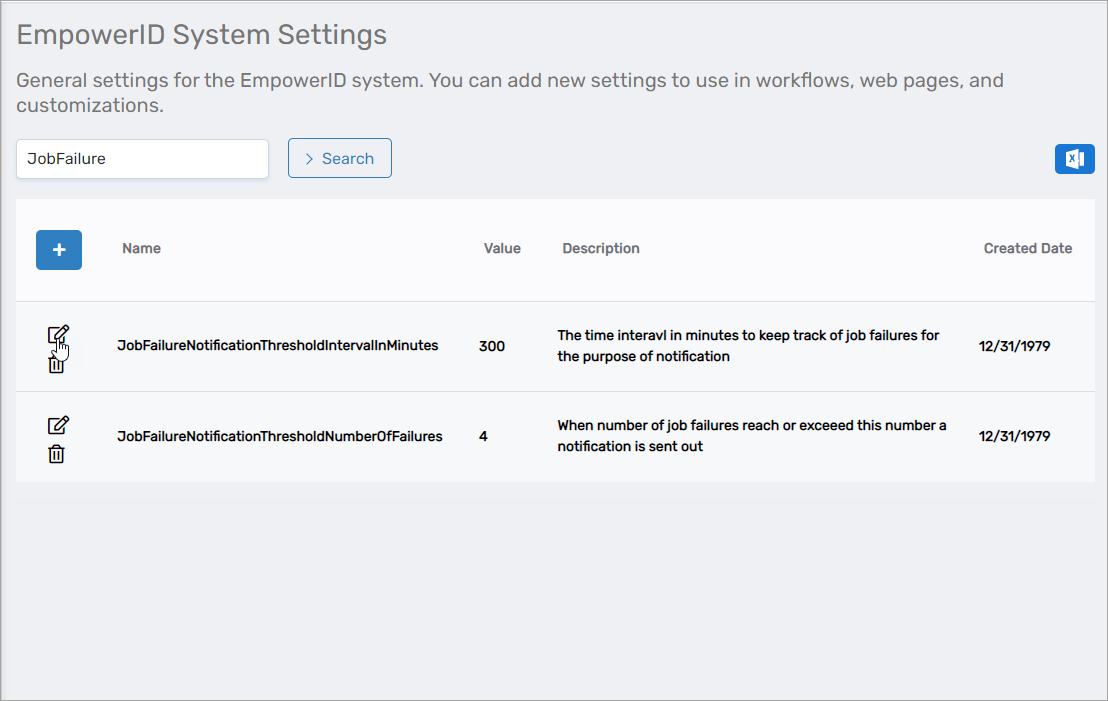
Task: Select the JobFailureNotificationThresholdNumberOfFailures row
Action: (x=280, y=437)
